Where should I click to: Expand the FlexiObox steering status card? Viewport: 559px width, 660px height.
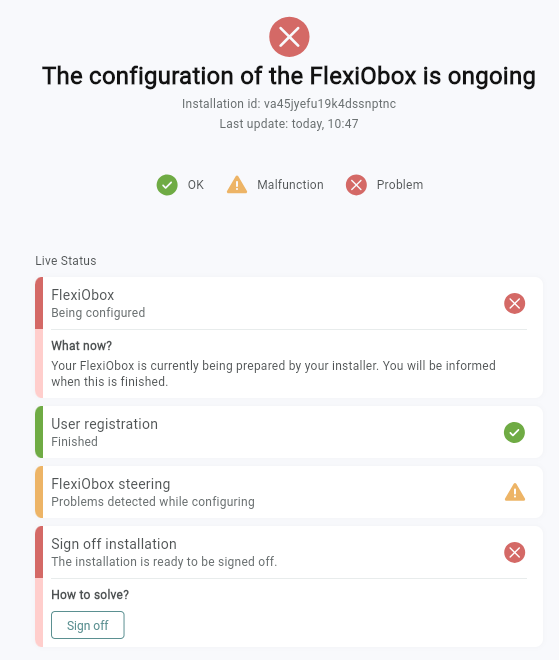tap(289, 492)
